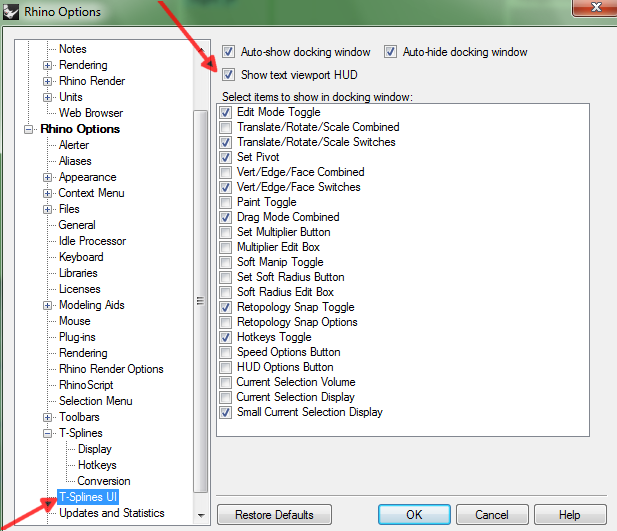Select Licenses in the options tree

point(80,289)
